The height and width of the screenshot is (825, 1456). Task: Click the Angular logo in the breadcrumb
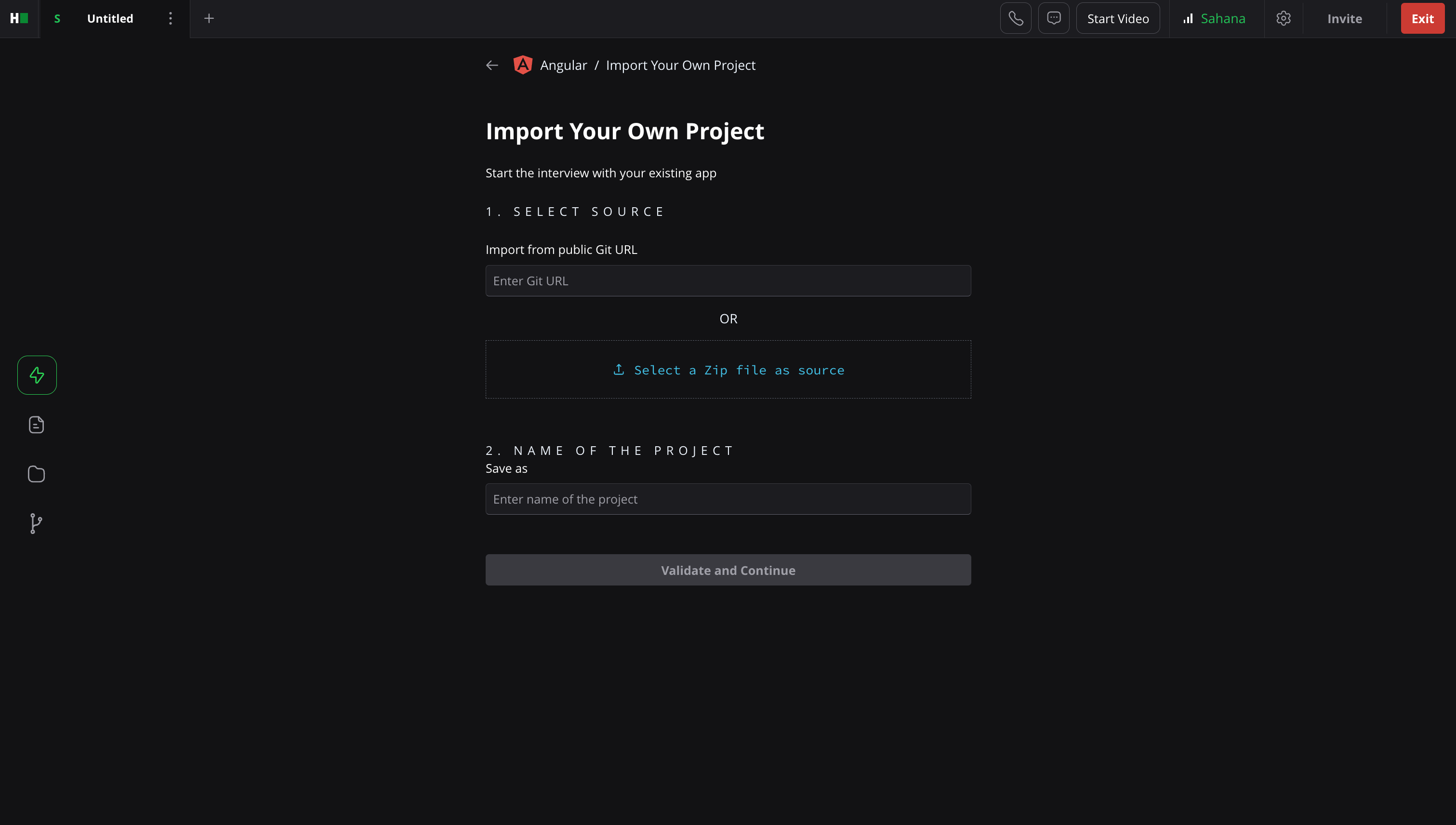[x=522, y=65]
